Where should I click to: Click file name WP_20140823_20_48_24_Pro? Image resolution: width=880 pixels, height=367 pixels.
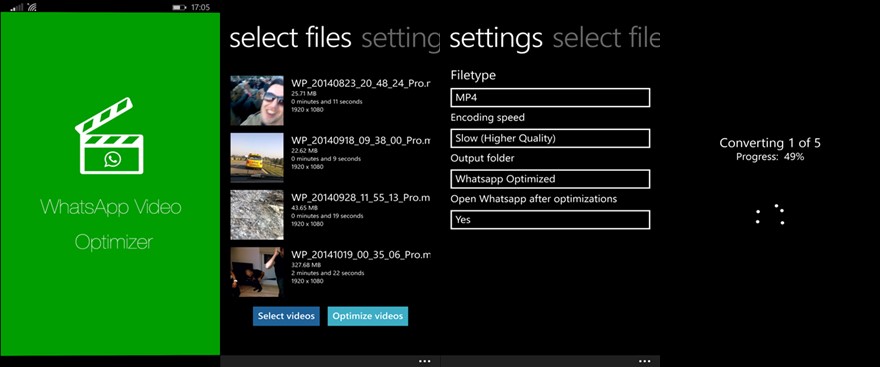click(361, 84)
